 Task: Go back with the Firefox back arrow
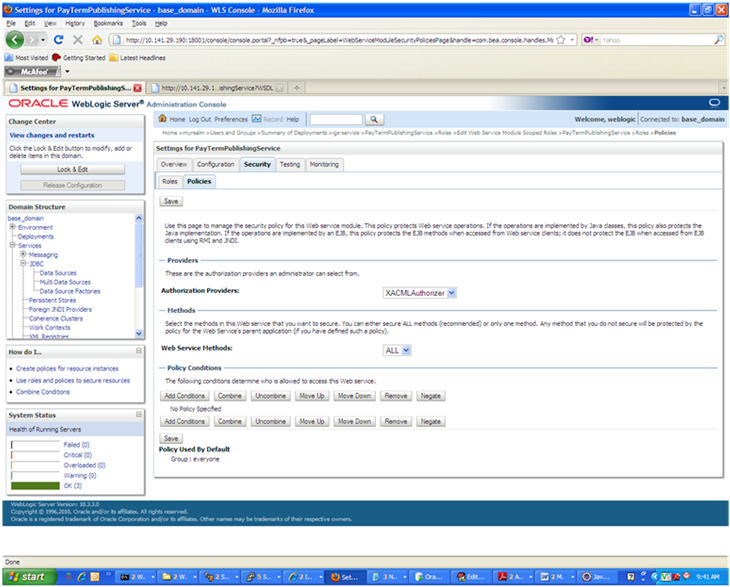[15, 40]
